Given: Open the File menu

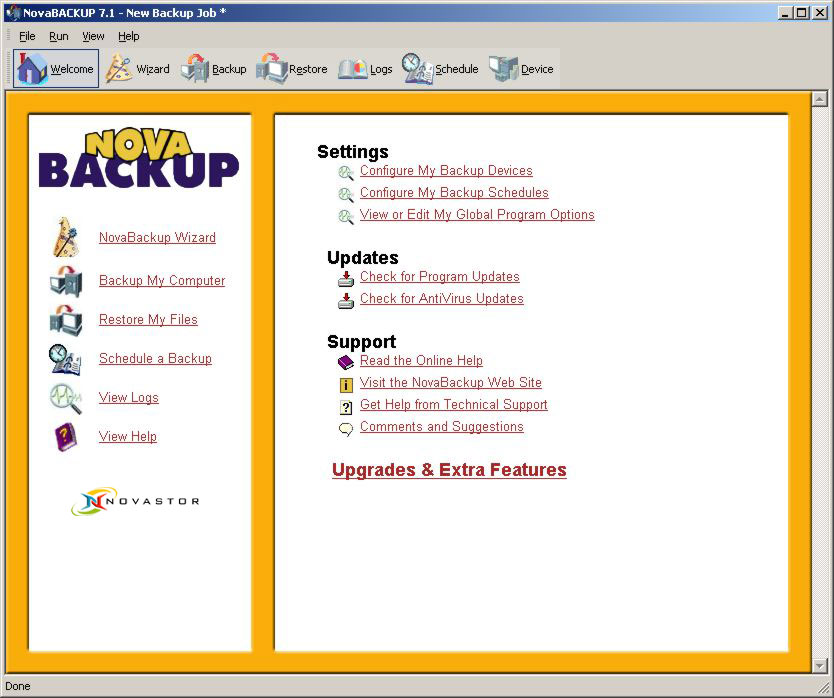Looking at the screenshot, I should click(27, 36).
